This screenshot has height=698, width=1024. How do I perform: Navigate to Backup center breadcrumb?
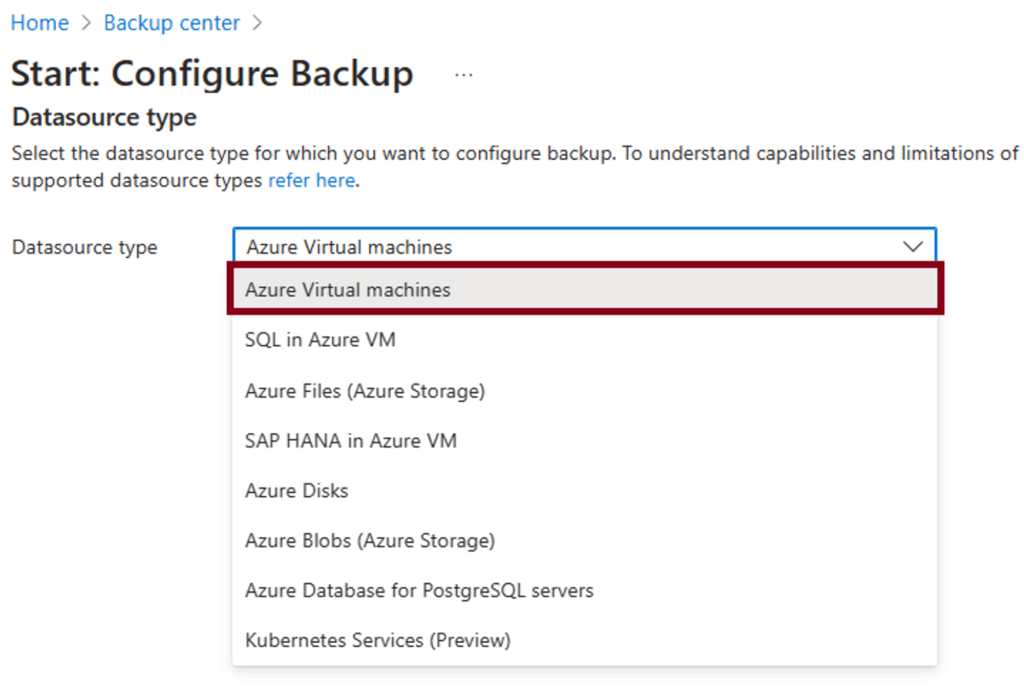(x=172, y=23)
